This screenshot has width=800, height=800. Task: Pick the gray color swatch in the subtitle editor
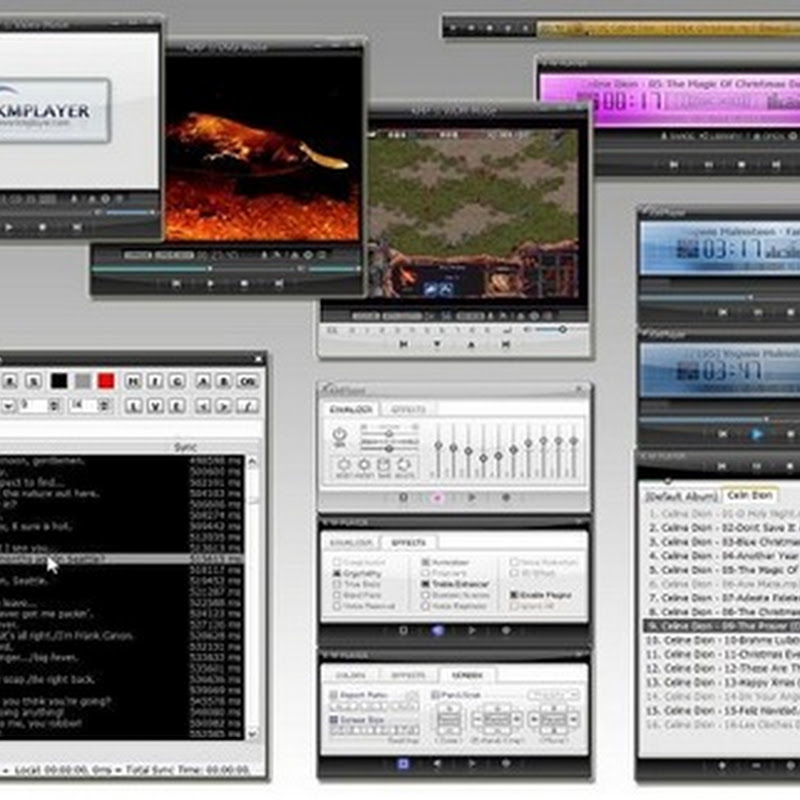point(83,381)
